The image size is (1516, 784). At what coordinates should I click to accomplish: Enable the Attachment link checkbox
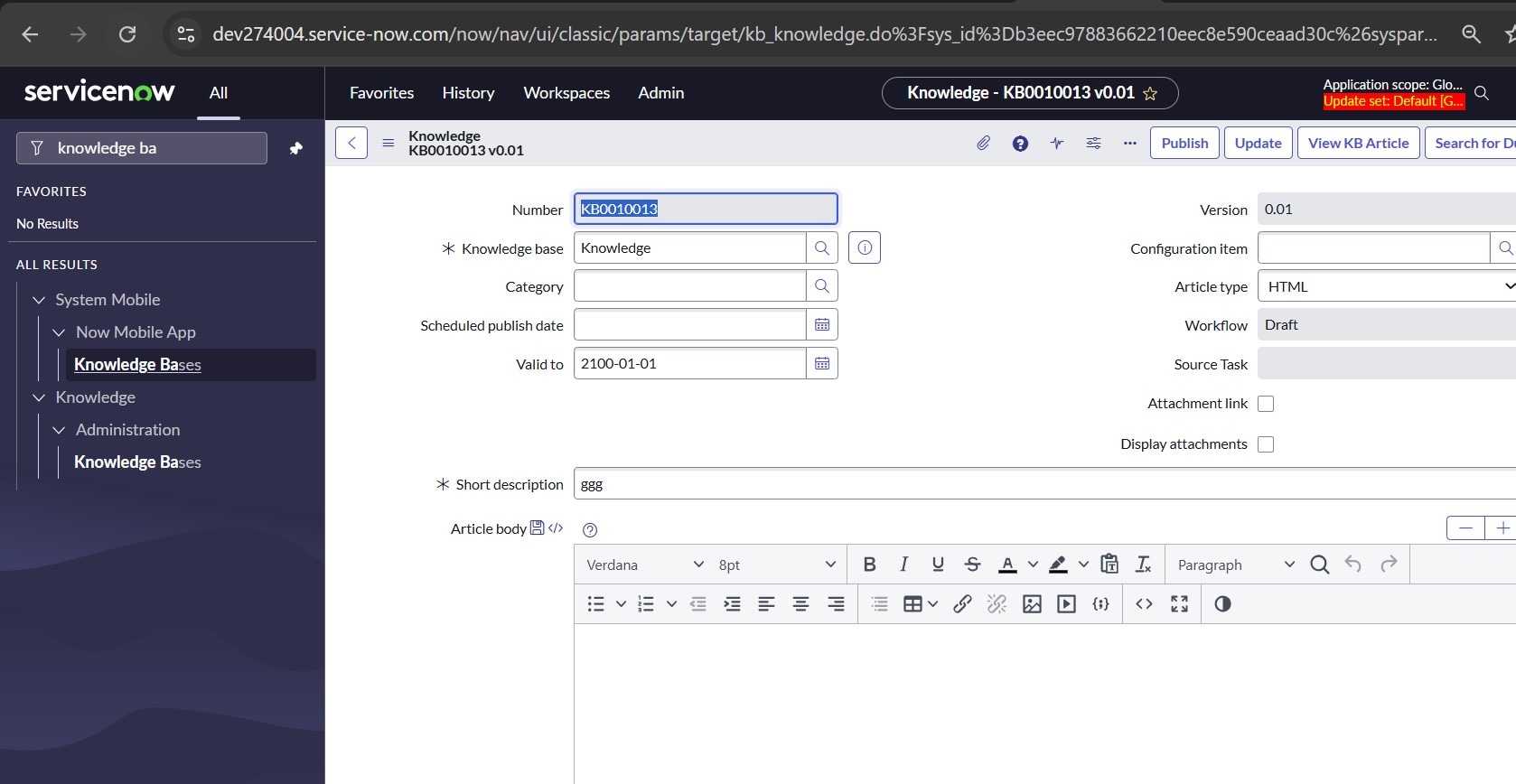(x=1266, y=404)
